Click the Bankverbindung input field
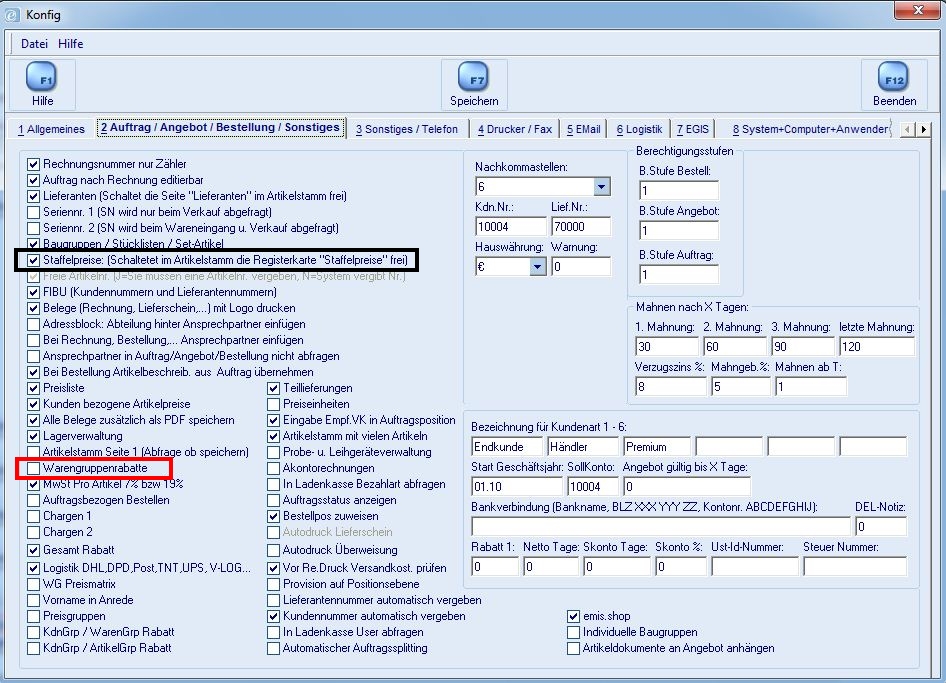This screenshot has width=946, height=683. point(661,526)
